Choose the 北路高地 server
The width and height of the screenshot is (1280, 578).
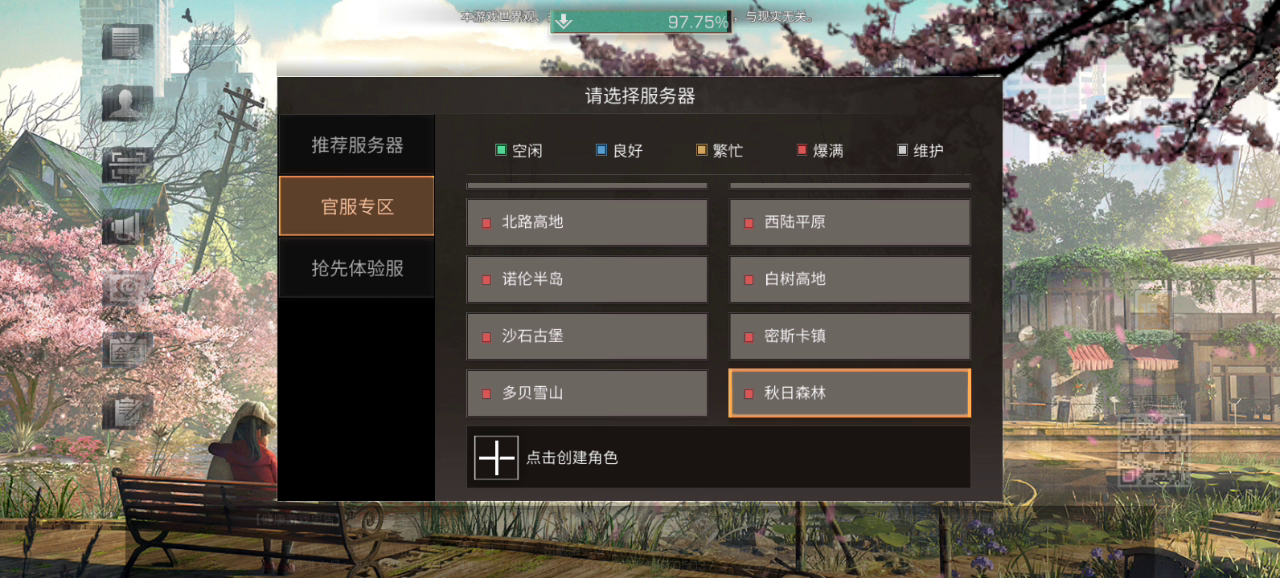(587, 222)
